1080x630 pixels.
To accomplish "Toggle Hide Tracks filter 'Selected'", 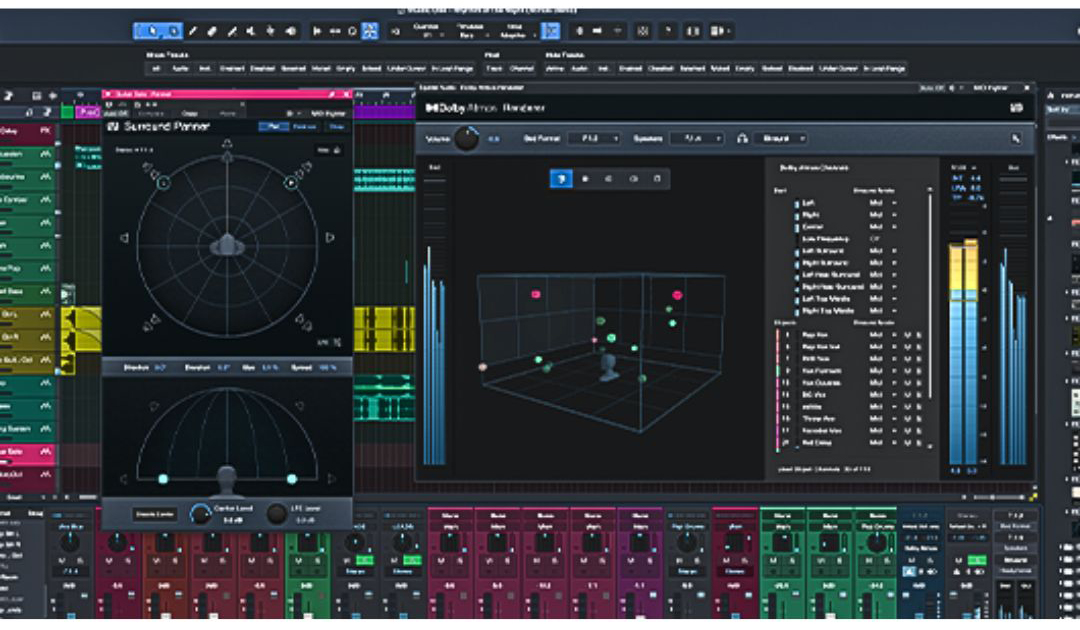I will (693, 69).
